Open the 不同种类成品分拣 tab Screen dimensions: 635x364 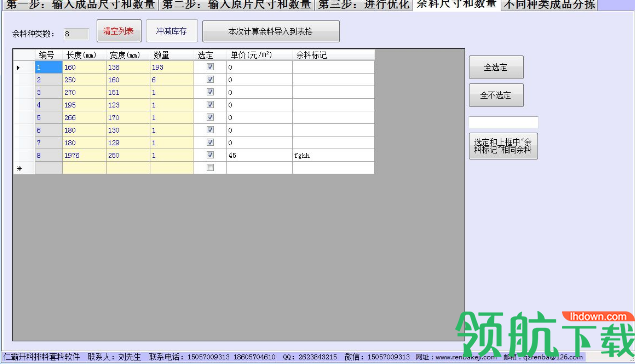click(549, 5)
